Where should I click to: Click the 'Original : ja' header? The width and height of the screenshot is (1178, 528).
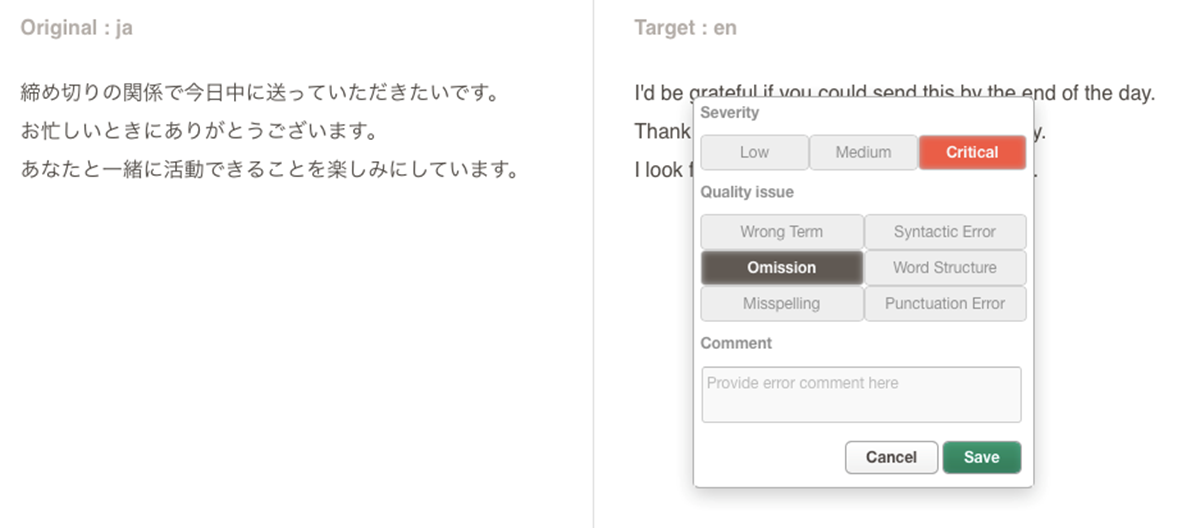[77, 28]
